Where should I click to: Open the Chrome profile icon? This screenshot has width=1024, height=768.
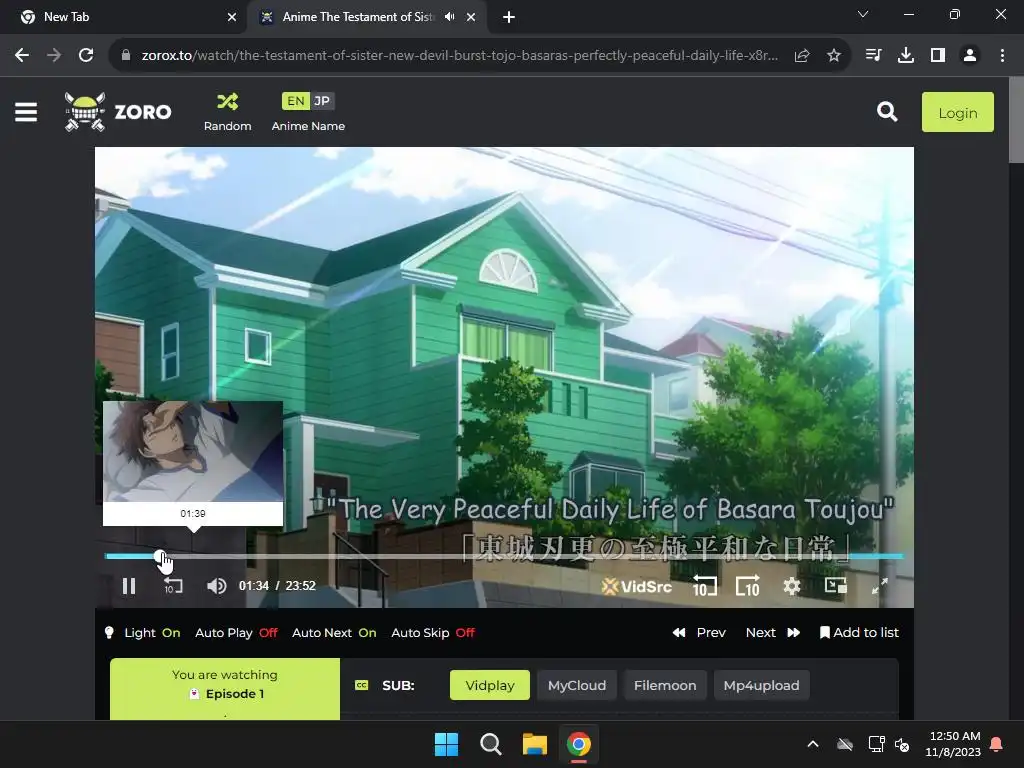tap(970, 56)
